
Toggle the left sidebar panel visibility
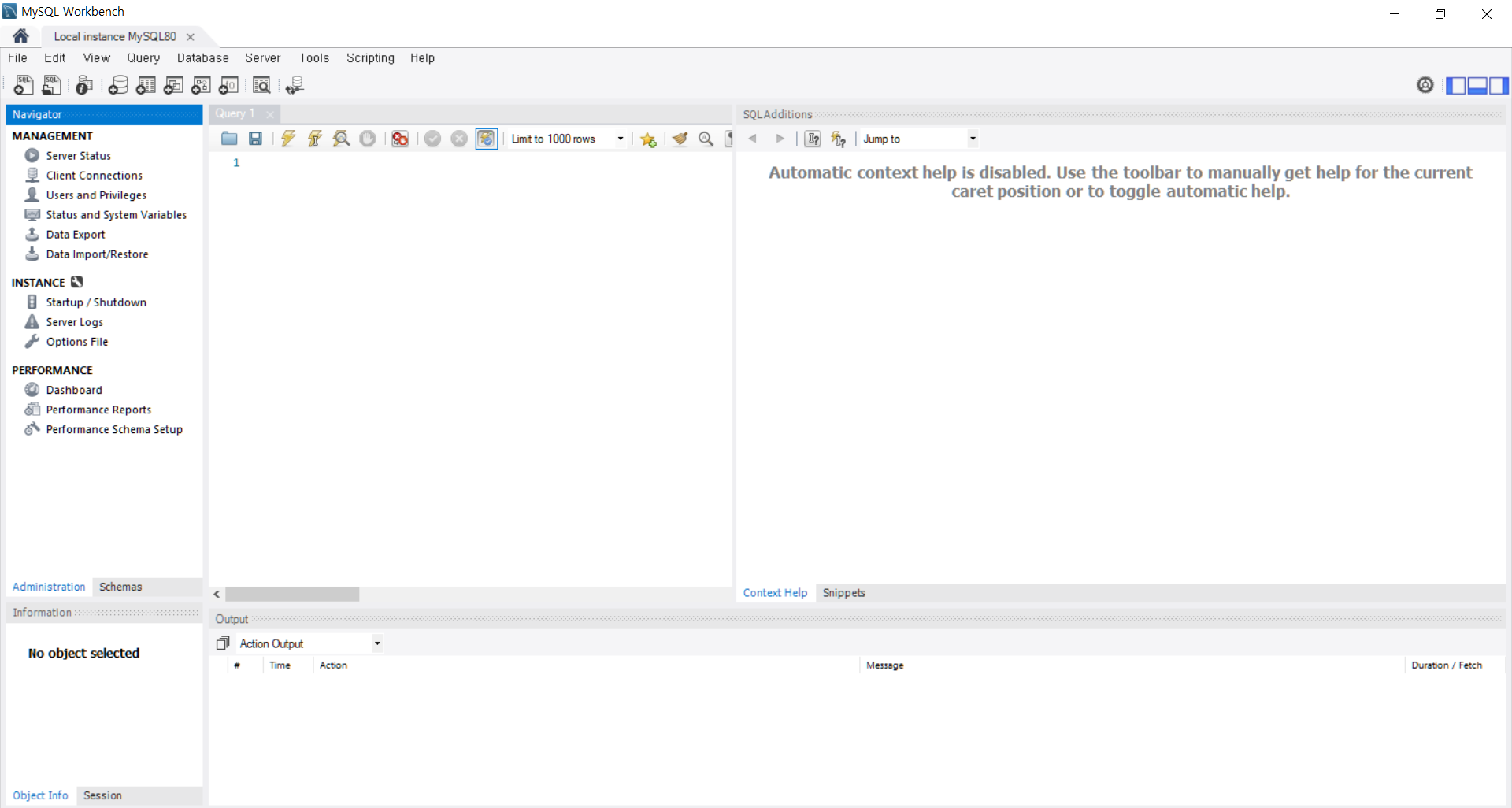click(x=1456, y=85)
